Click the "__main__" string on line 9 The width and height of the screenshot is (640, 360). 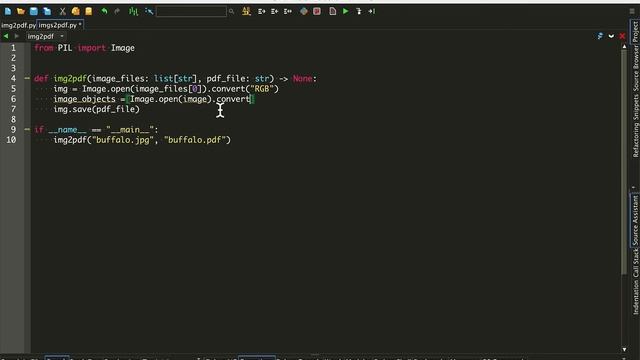coord(130,129)
